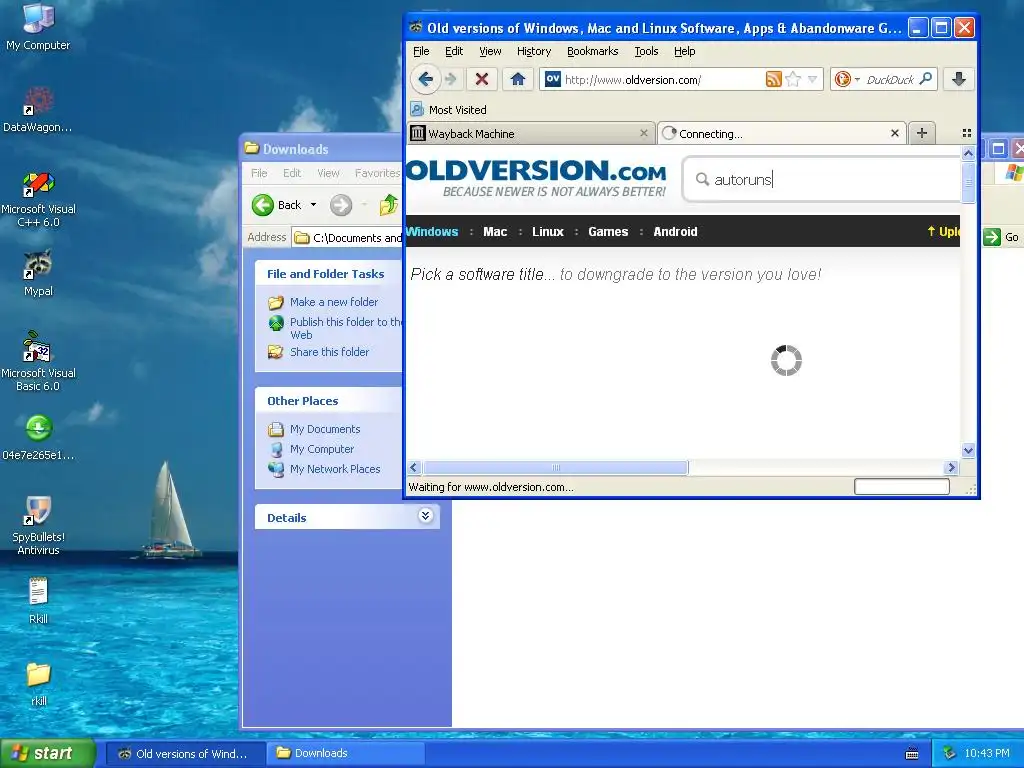Image resolution: width=1024 pixels, height=768 pixels.
Task: Open the DataWagon desktop shortcut
Action: coord(38,109)
